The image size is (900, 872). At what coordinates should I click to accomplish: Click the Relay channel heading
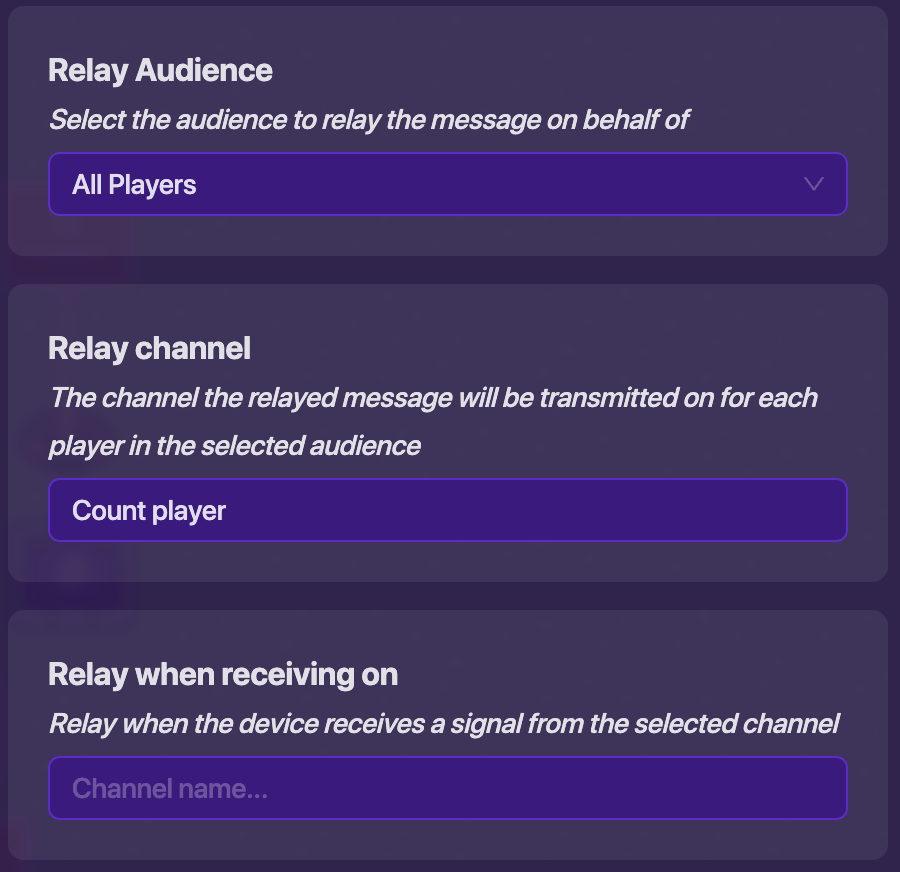(x=149, y=348)
